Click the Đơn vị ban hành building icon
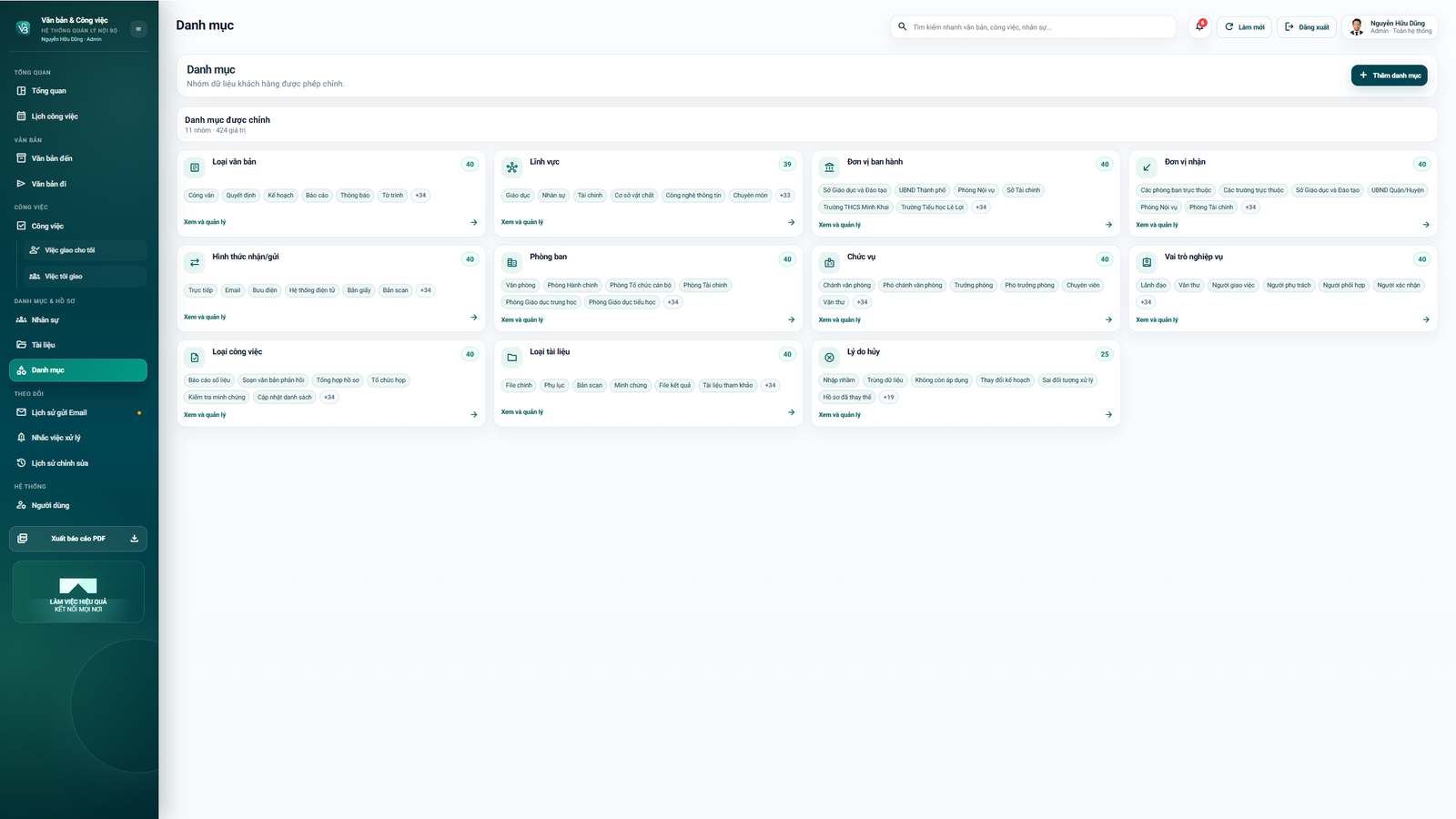The width and height of the screenshot is (1456, 819). click(829, 167)
